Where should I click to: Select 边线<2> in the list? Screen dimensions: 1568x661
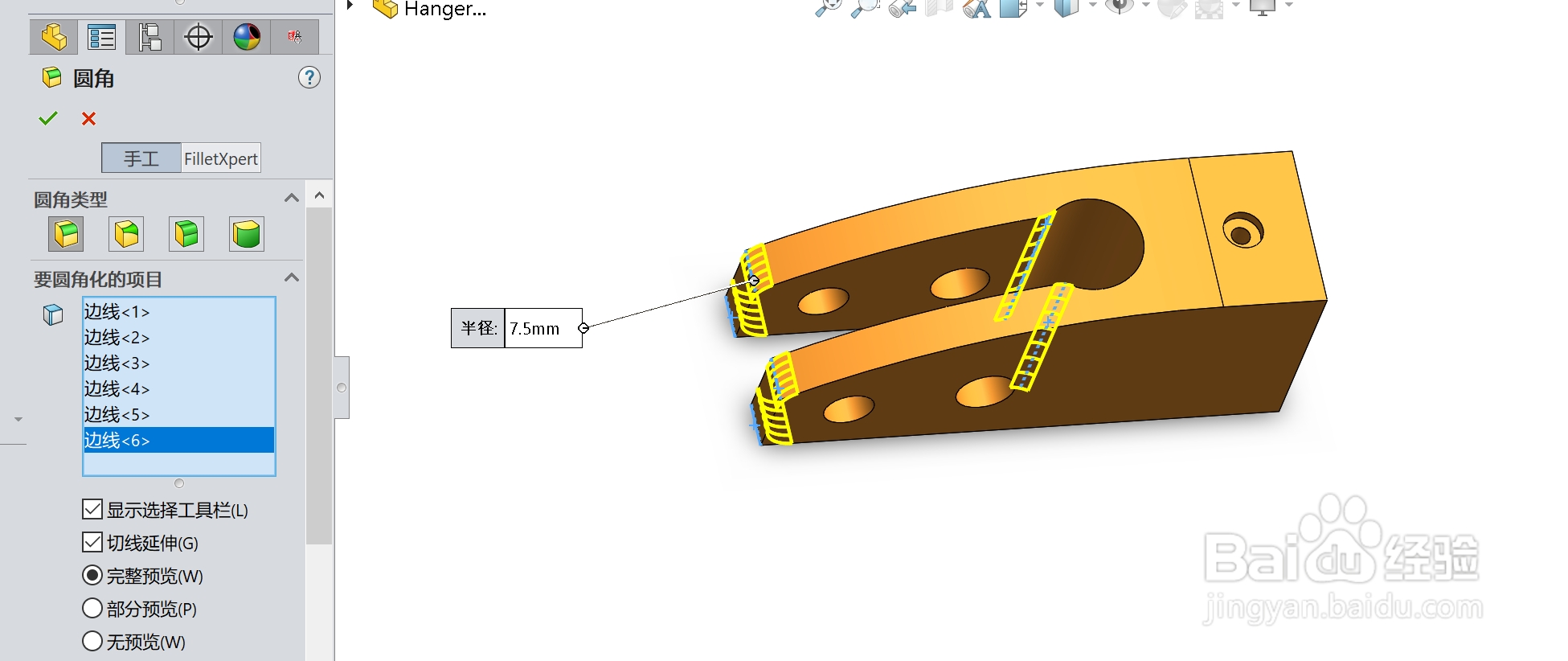(179, 337)
